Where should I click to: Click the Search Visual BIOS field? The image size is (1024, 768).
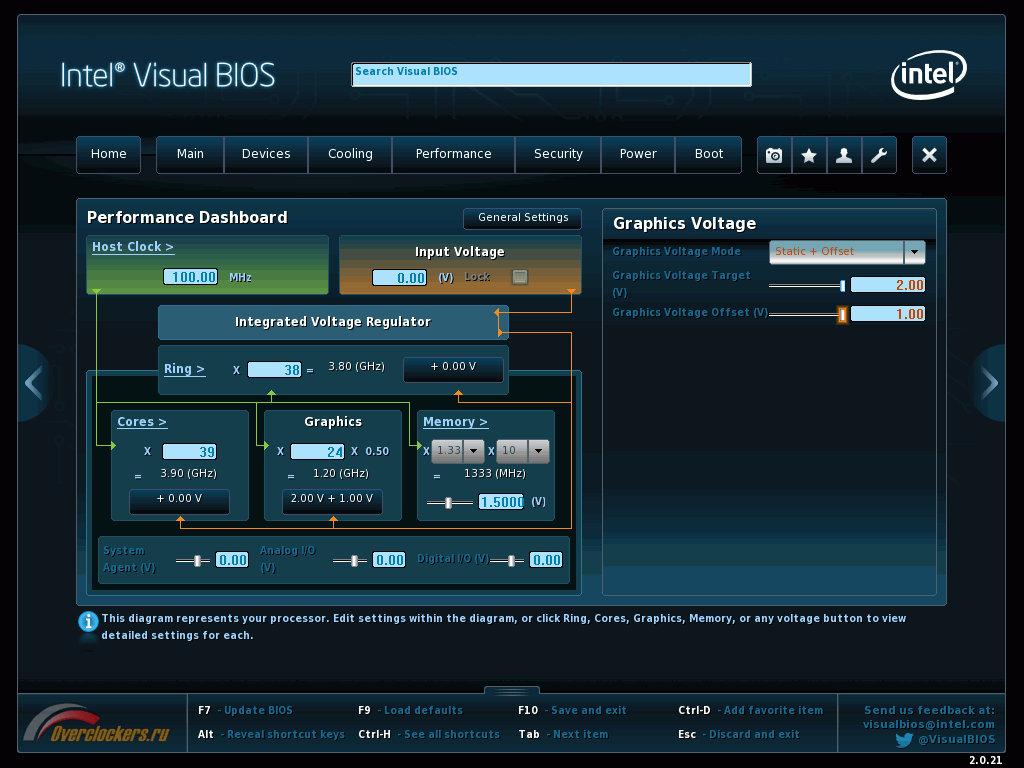point(551,74)
